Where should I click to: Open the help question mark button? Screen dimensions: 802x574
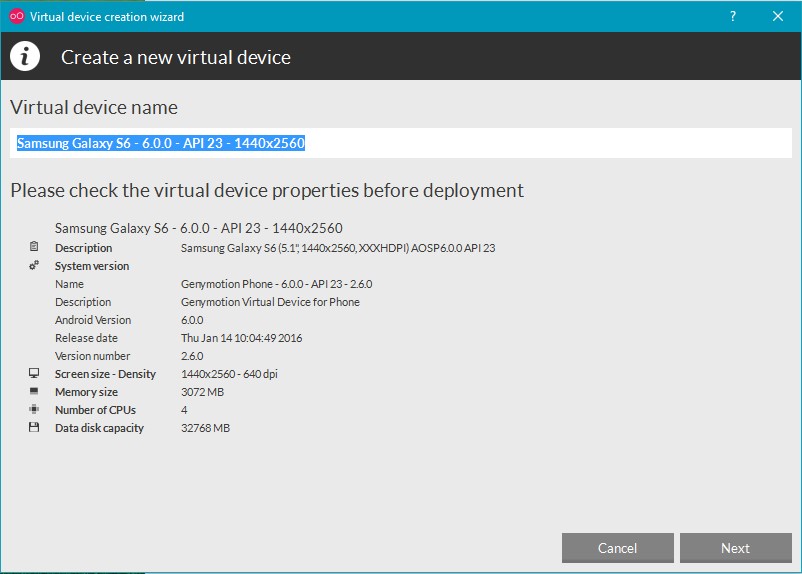pyautogui.click(x=733, y=16)
